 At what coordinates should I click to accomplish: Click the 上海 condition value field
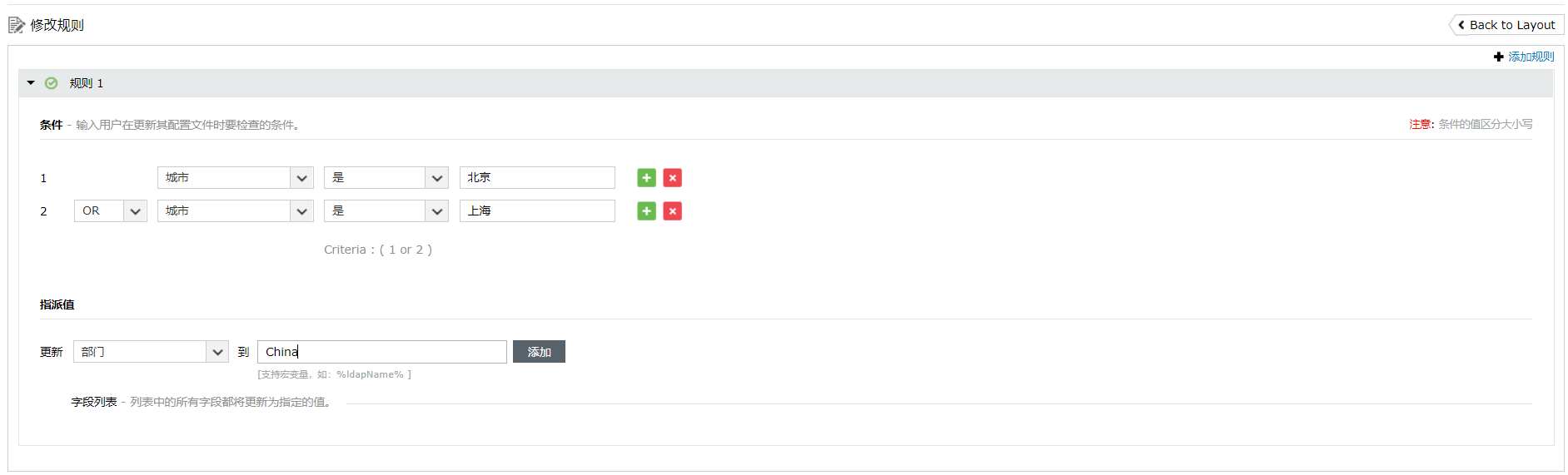tap(537, 211)
